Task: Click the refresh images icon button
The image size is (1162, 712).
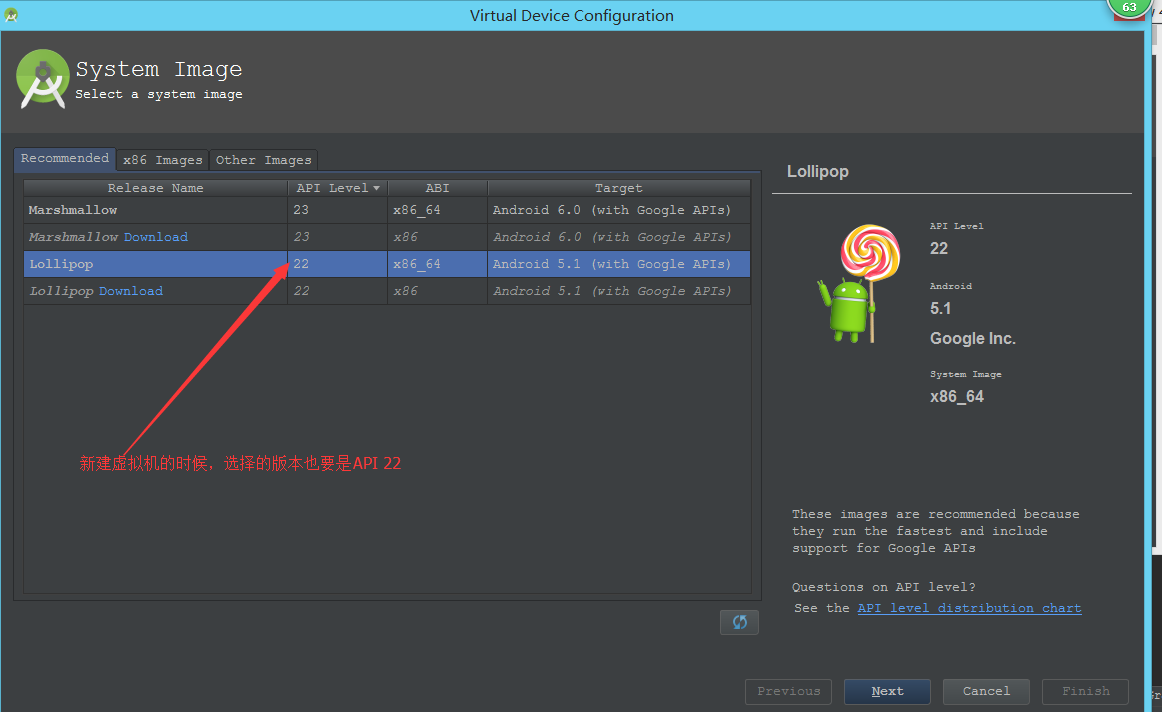Action: [739, 622]
